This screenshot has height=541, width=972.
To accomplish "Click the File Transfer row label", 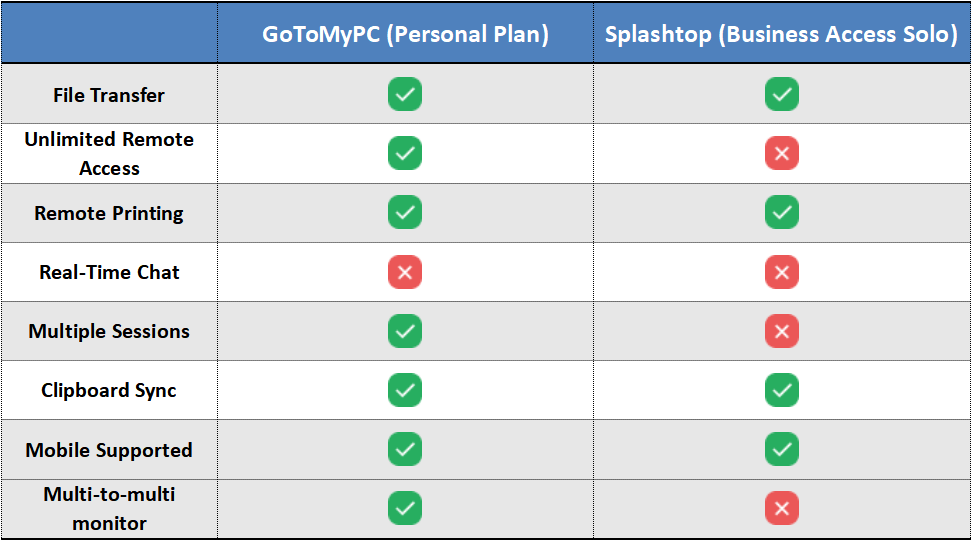I will 109,96.
